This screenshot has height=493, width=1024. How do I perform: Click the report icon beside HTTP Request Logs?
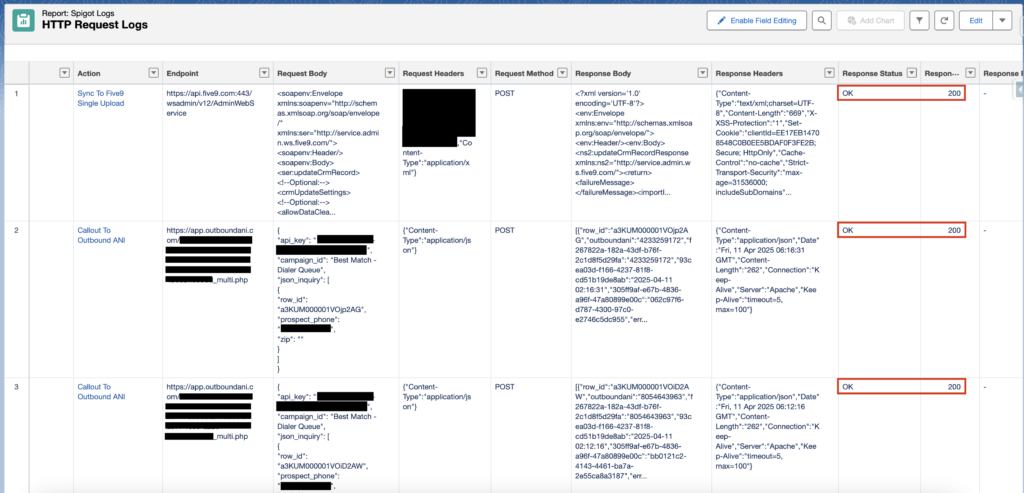coord(24,20)
